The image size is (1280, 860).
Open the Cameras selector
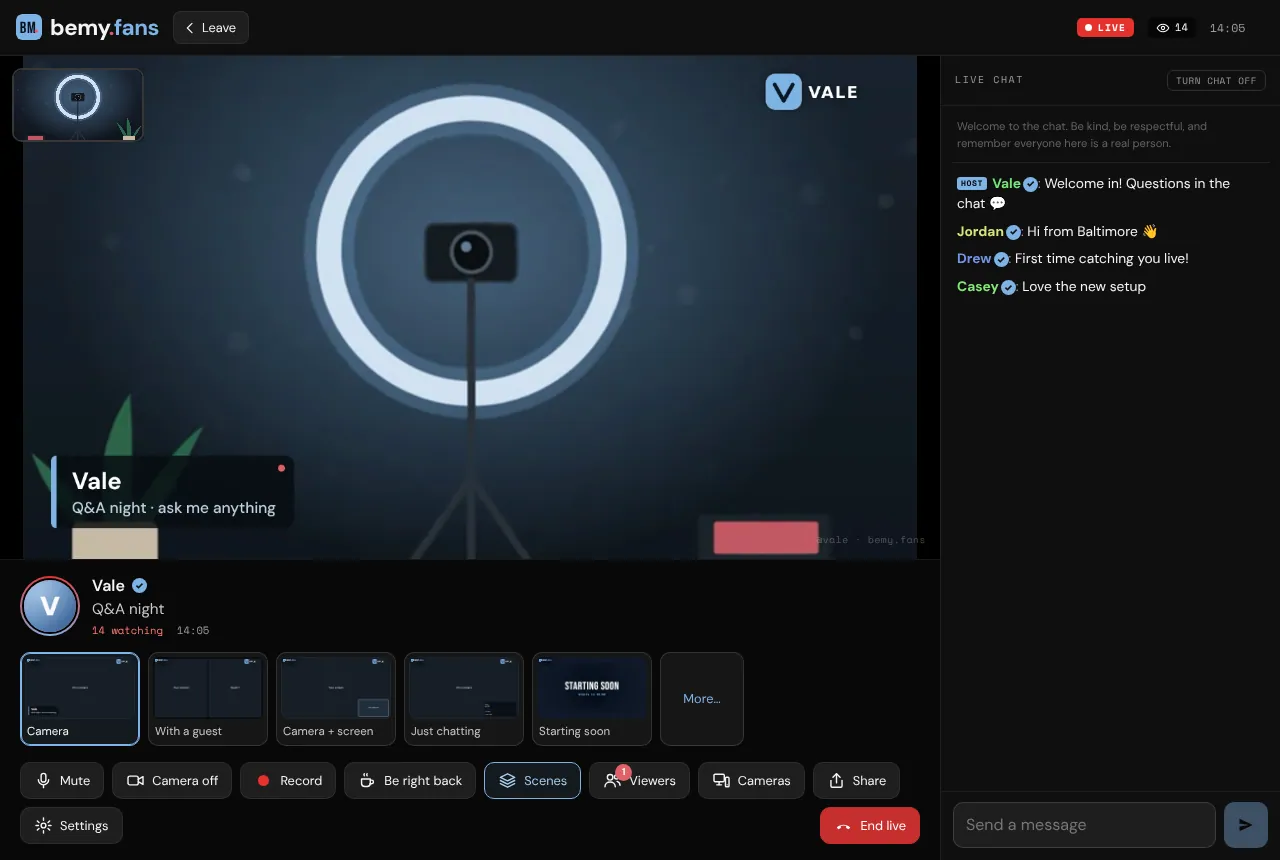coord(751,780)
